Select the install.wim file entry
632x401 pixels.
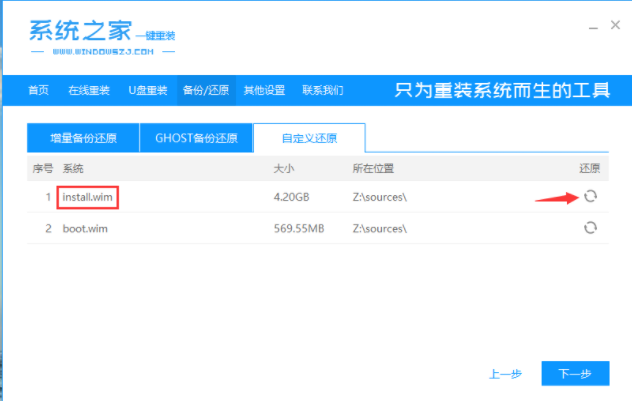click(x=88, y=197)
